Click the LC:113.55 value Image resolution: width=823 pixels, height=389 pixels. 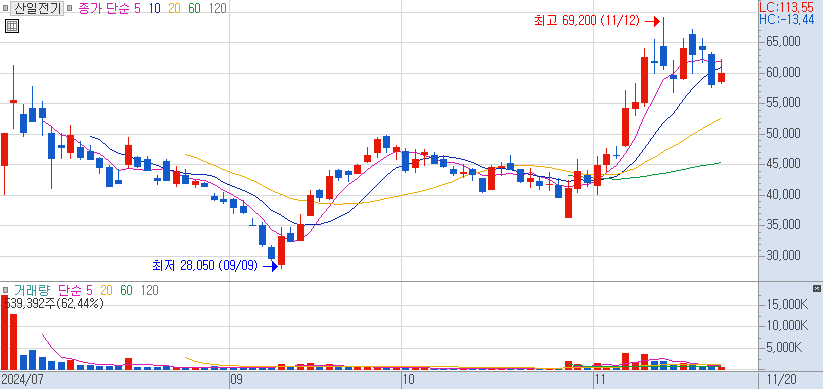tap(787, 7)
